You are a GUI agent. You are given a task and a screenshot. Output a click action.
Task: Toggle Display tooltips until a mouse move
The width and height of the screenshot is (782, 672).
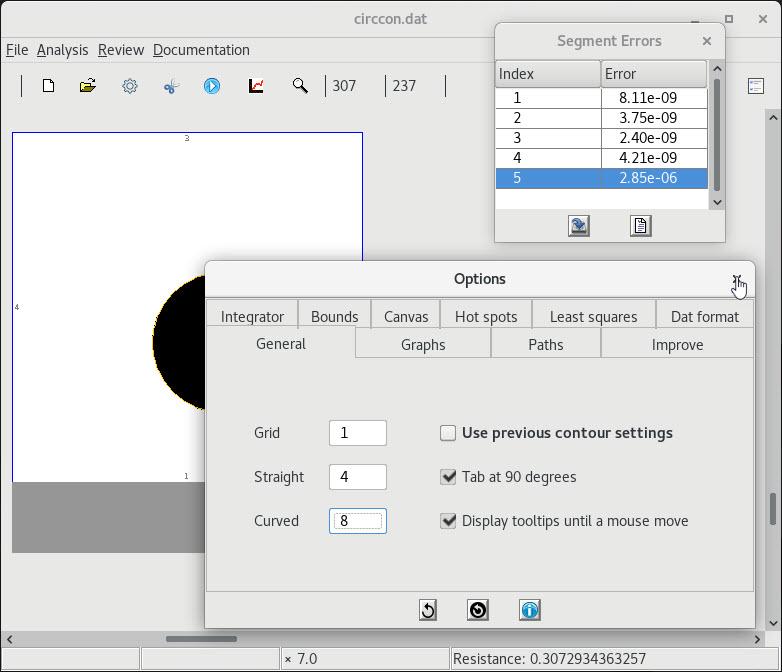pyautogui.click(x=448, y=521)
